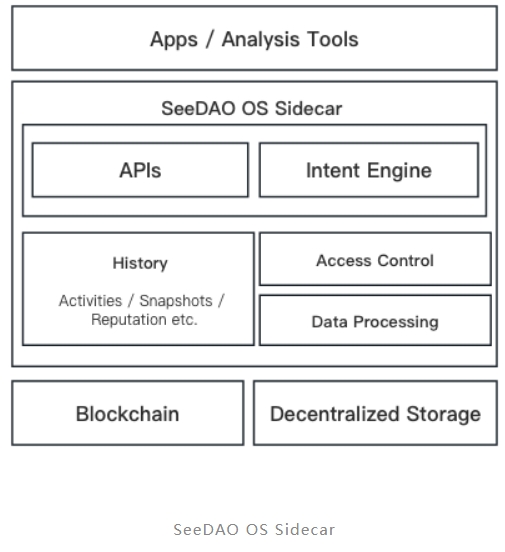This screenshot has height=552, width=505.
Task: Click the SeeDAO OS Sidecar caption below diagram
Action: [254, 530]
